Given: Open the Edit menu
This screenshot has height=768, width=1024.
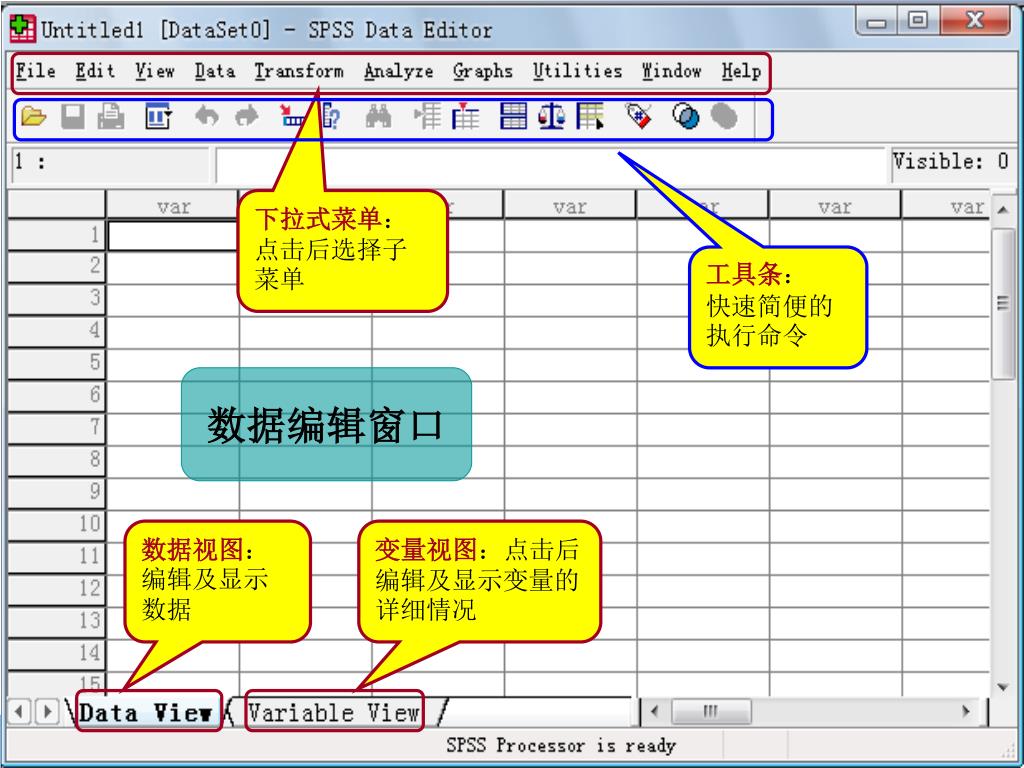Looking at the screenshot, I should point(95,71).
